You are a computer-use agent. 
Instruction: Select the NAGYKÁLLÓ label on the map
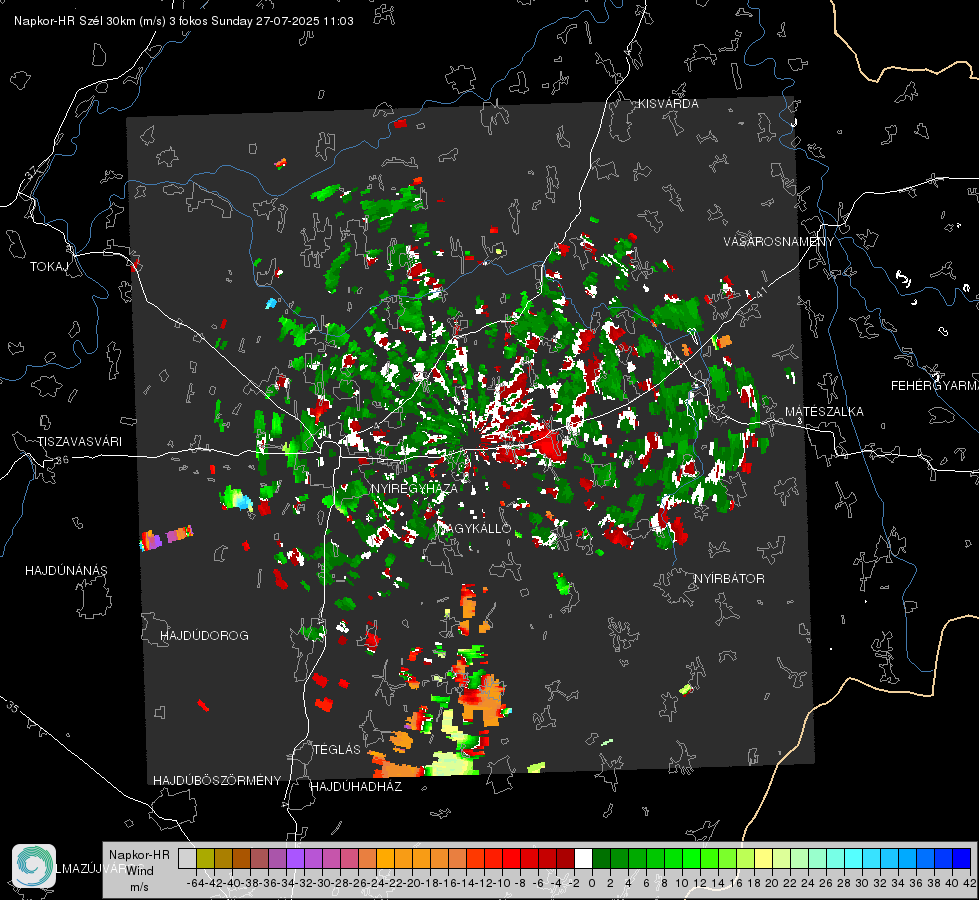pos(475,528)
